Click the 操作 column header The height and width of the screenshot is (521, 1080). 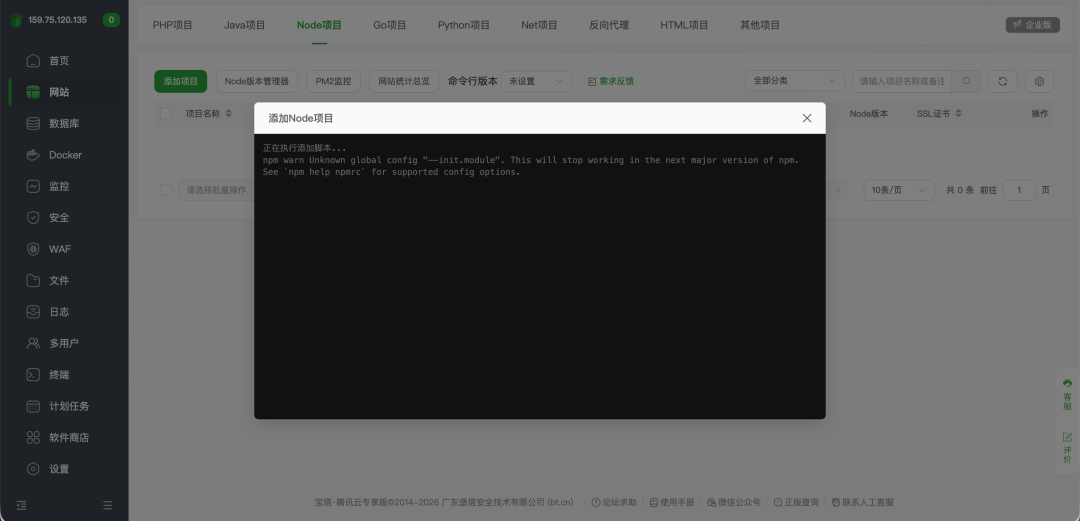tap(1039, 114)
